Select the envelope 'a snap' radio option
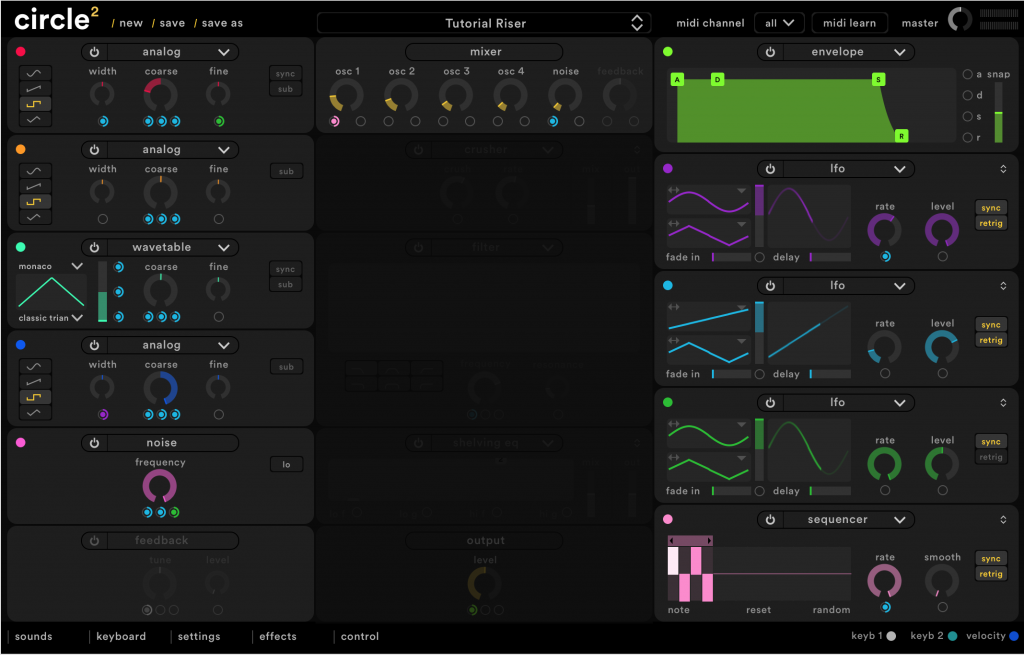This screenshot has height=655, width=1024. [x=968, y=74]
